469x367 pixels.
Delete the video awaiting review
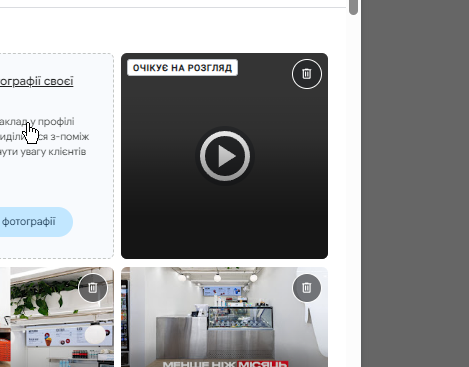307,74
